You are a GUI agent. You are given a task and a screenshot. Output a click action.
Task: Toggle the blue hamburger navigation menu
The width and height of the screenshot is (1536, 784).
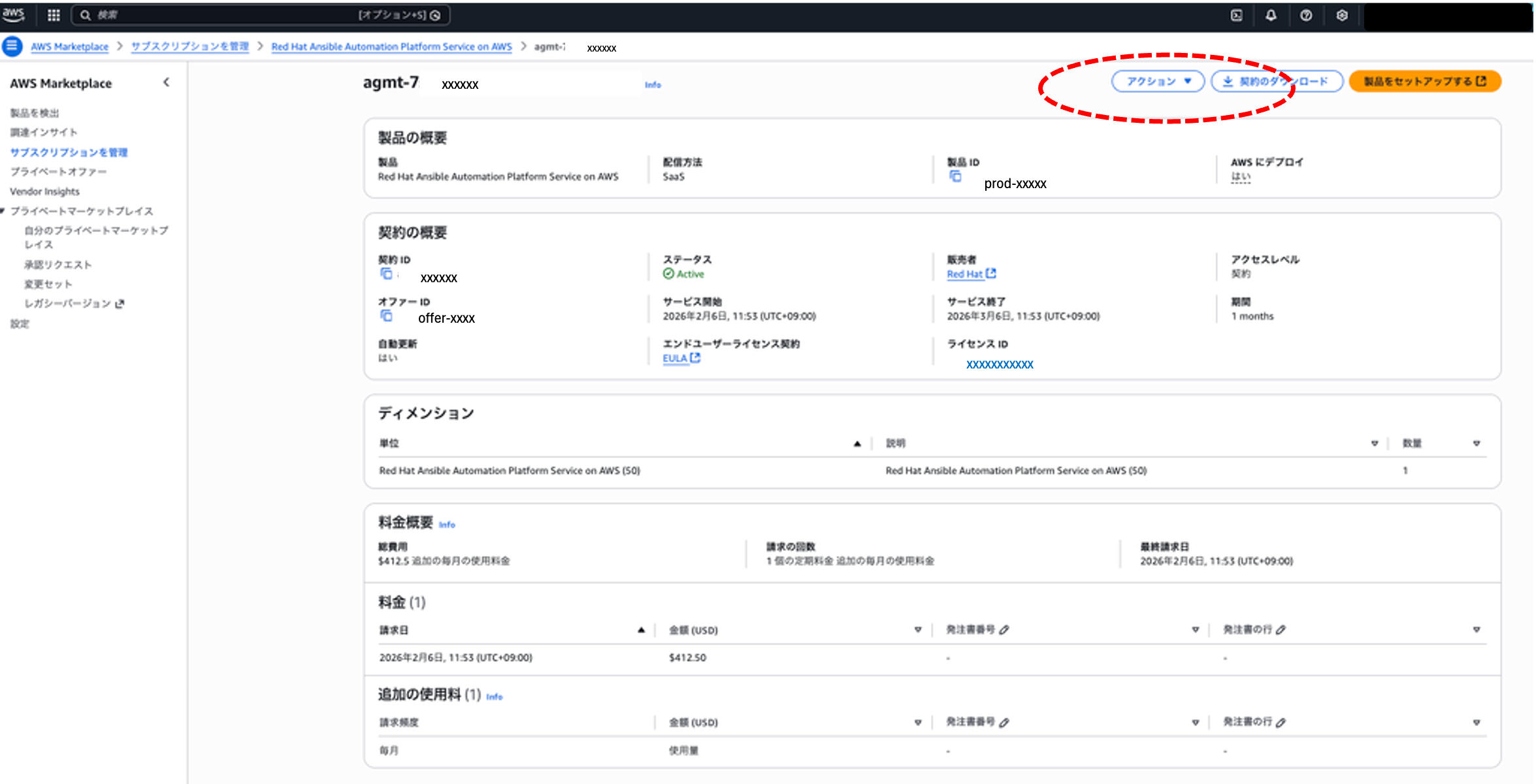[12, 46]
